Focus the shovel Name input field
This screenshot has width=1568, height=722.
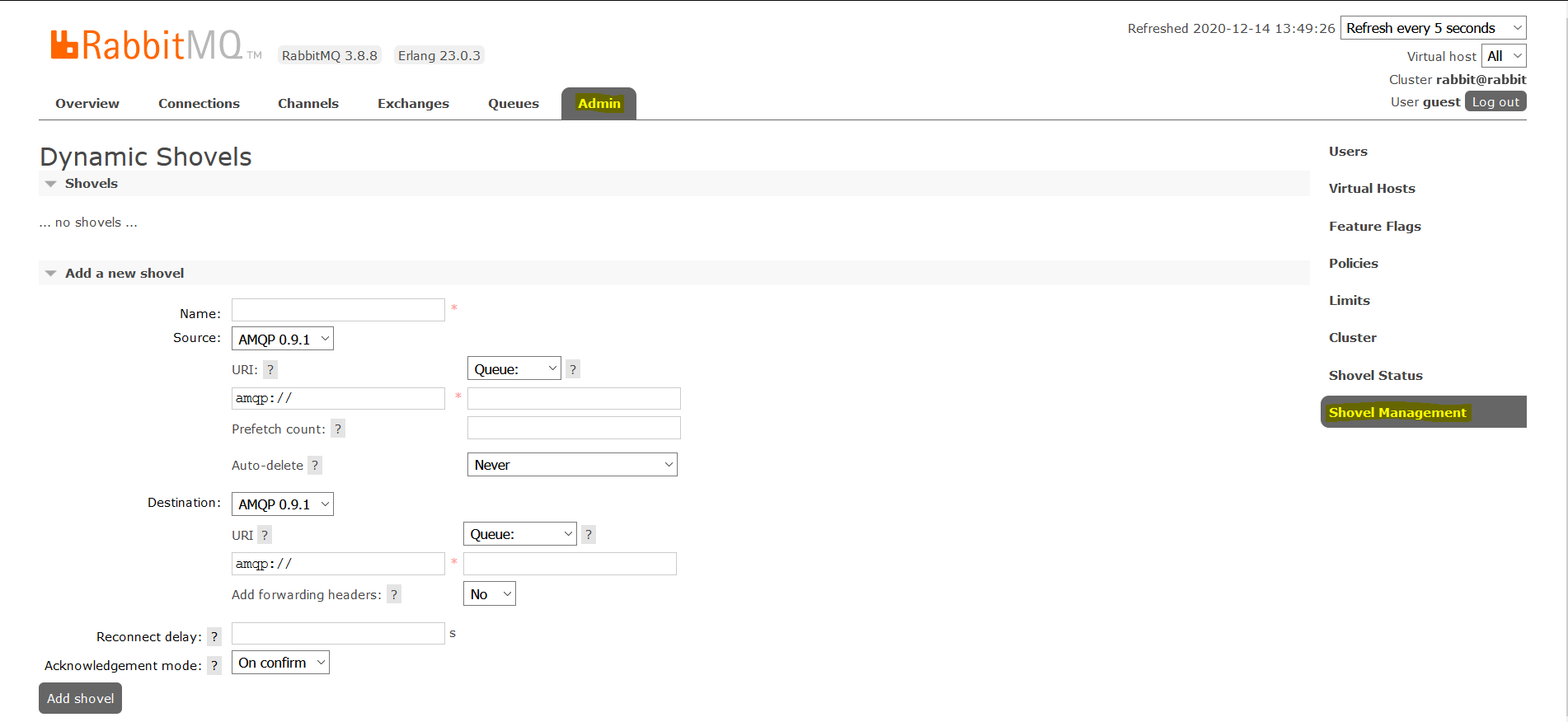tap(338, 311)
